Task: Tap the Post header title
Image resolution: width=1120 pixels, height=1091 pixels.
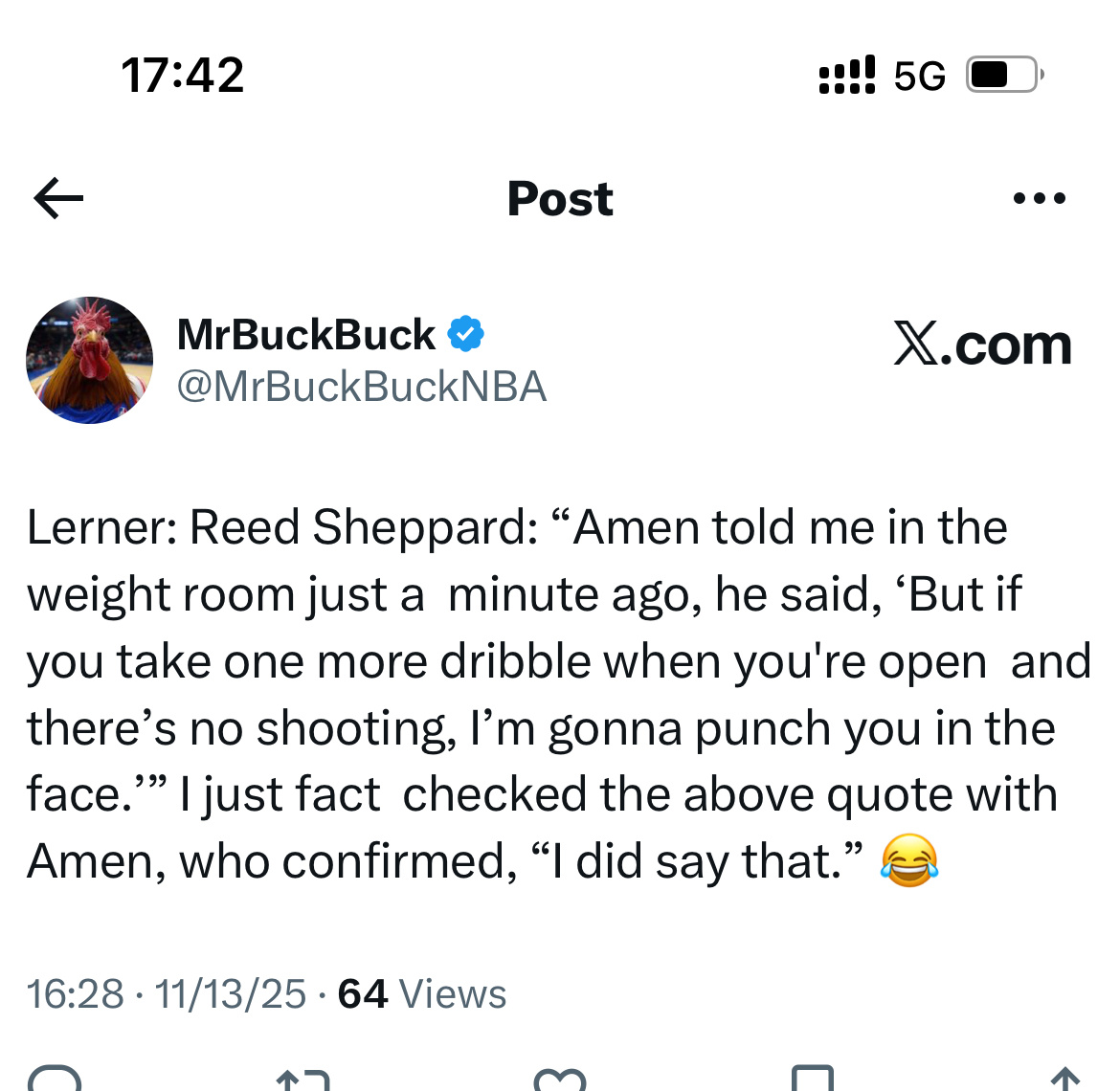Action: click(560, 199)
